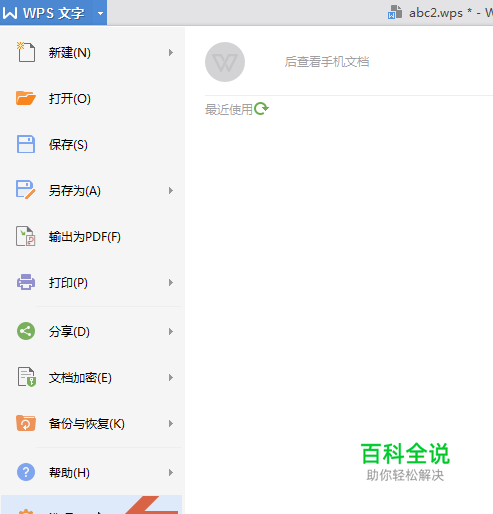Click the new document icon

[x=26, y=52]
